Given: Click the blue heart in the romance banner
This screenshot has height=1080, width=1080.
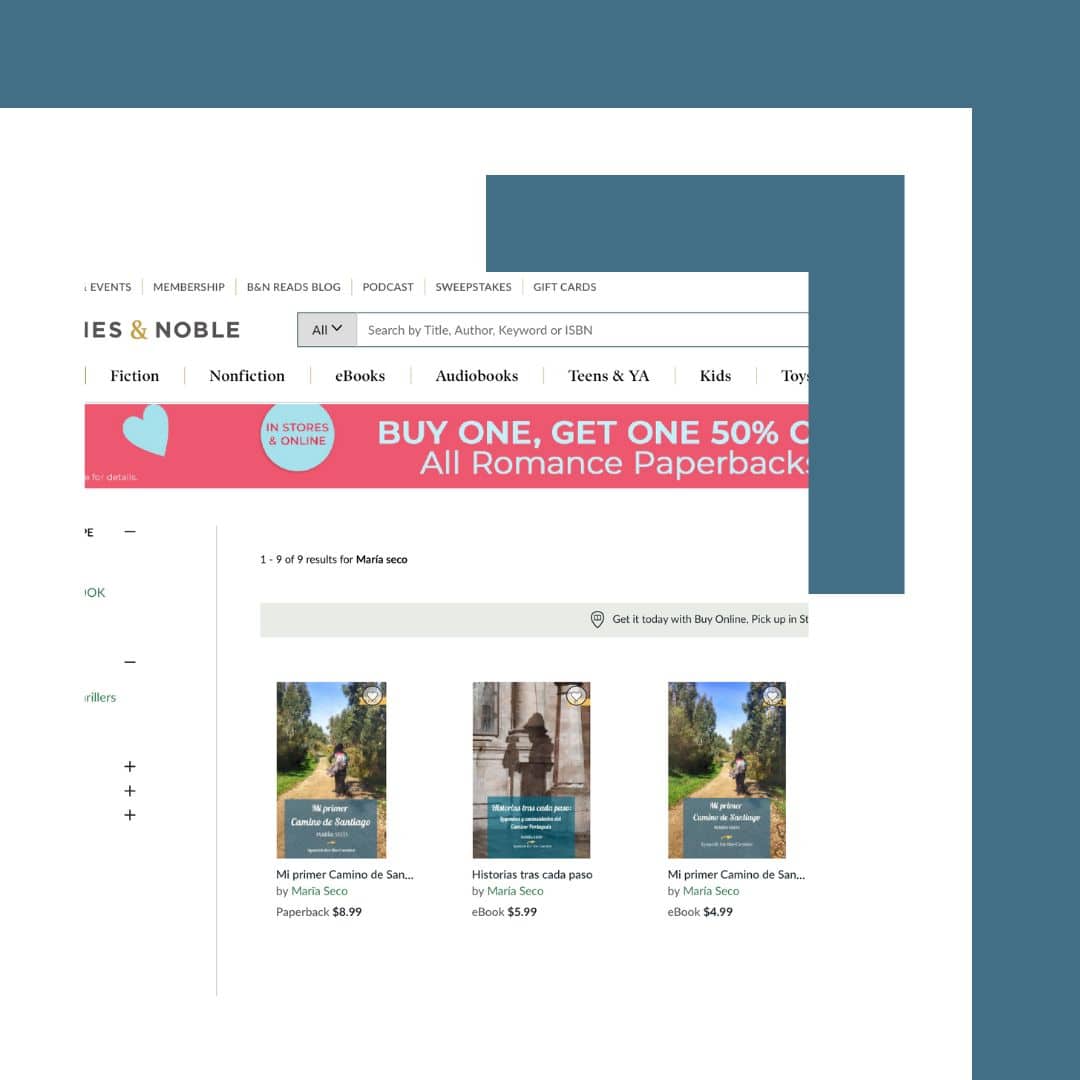Looking at the screenshot, I should (x=146, y=430).
